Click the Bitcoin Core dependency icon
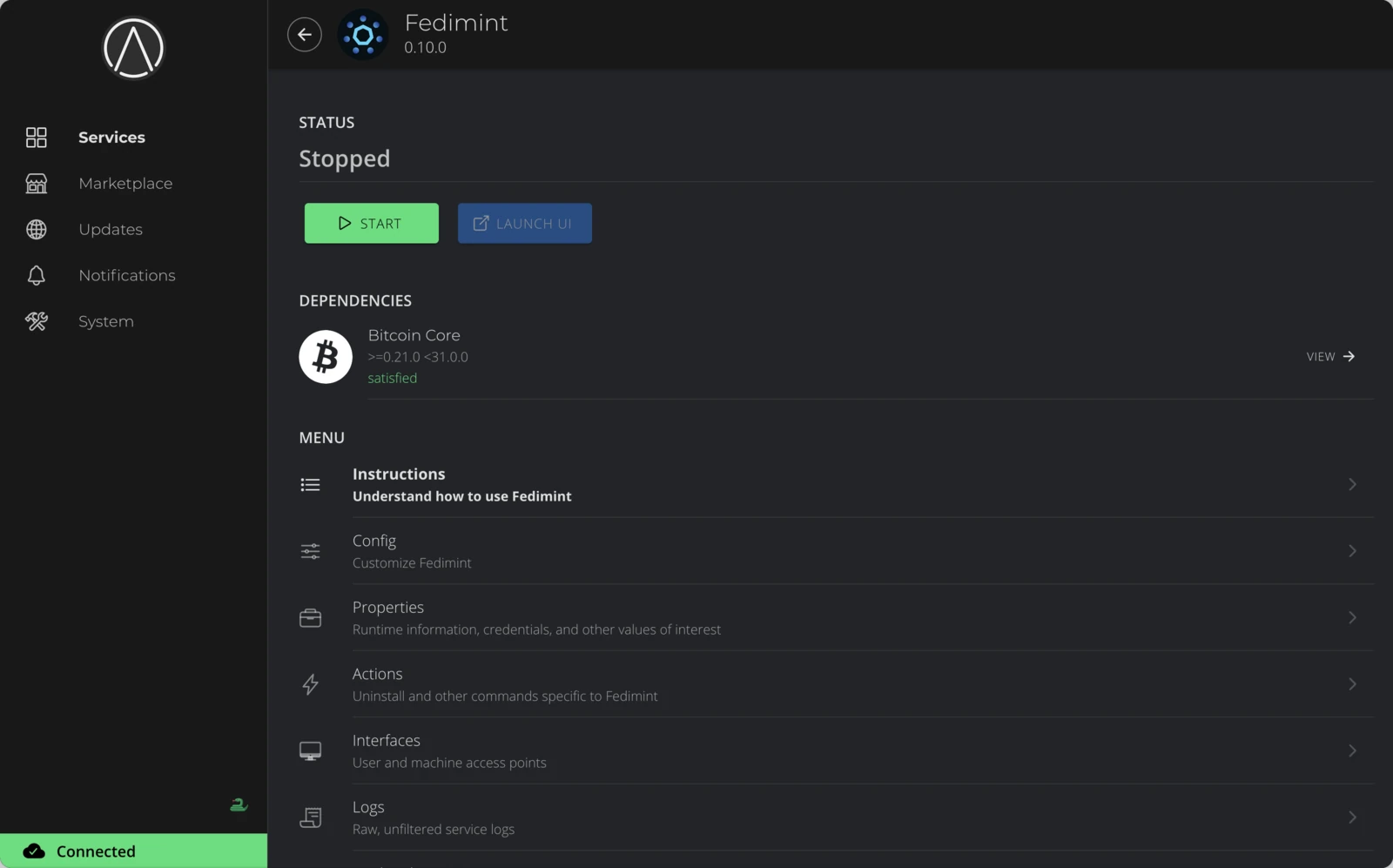Viewport: 1393px width, 868px height. [325, 356]
